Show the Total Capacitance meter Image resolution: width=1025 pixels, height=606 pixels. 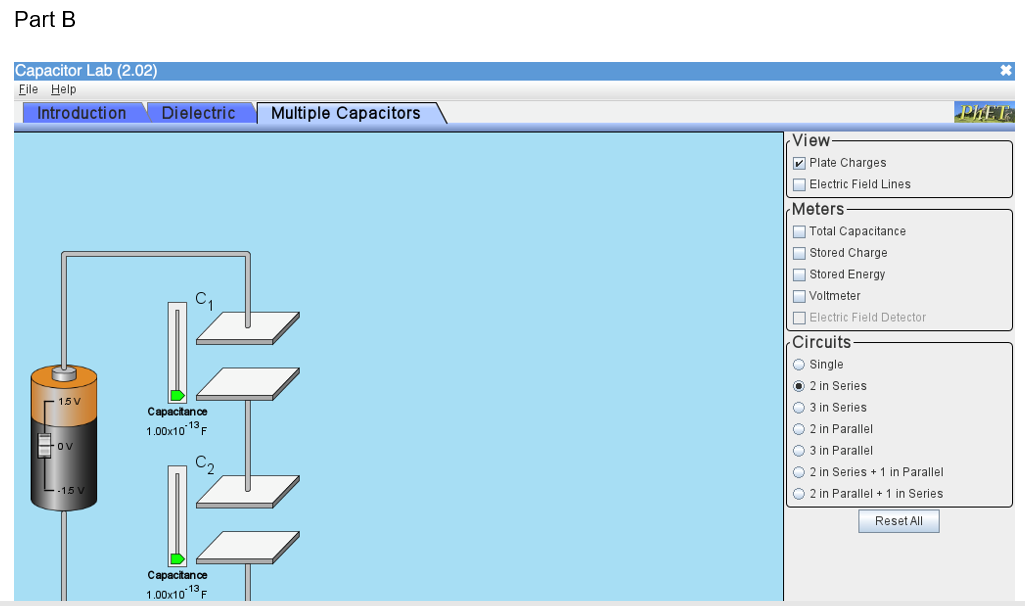click(x=799, y=231)
